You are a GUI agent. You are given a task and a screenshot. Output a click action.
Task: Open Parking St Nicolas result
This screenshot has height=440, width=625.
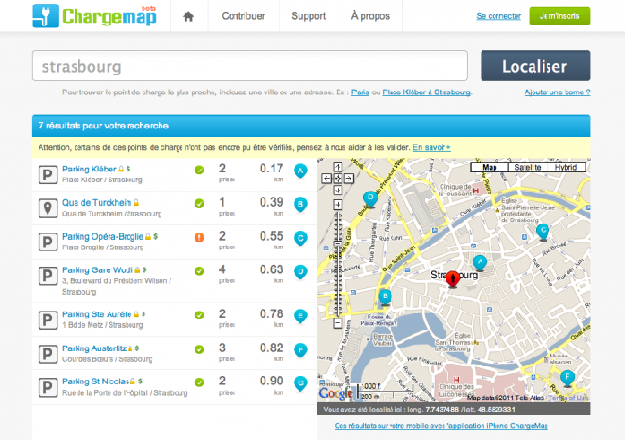tap(95, 381)
